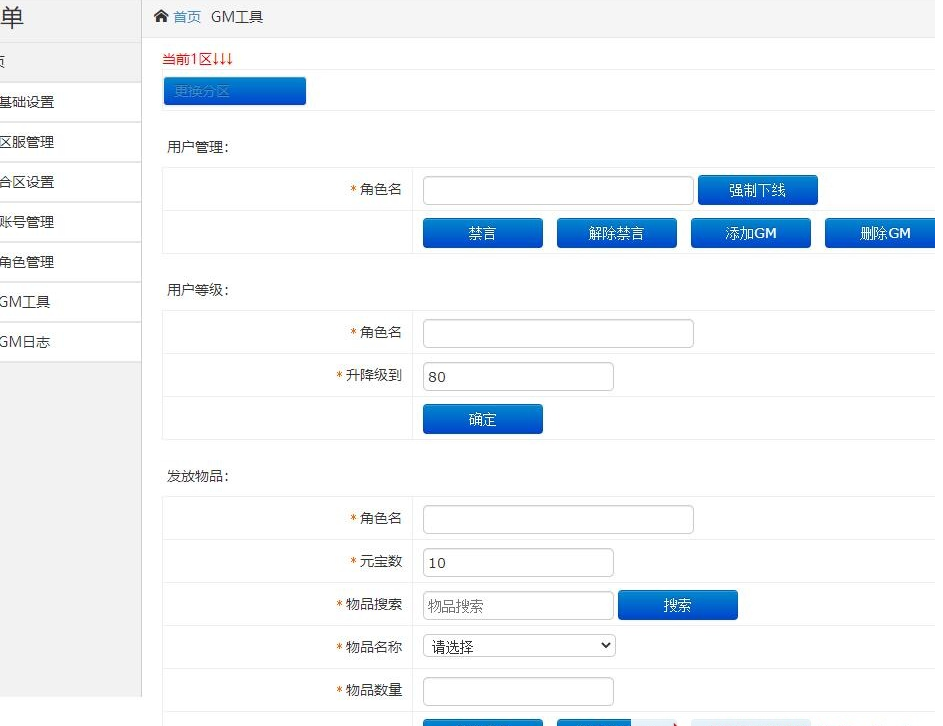The image size is (943, 726).
Task: Open 基础设置 in the sidebar
Action: point(28,102)
